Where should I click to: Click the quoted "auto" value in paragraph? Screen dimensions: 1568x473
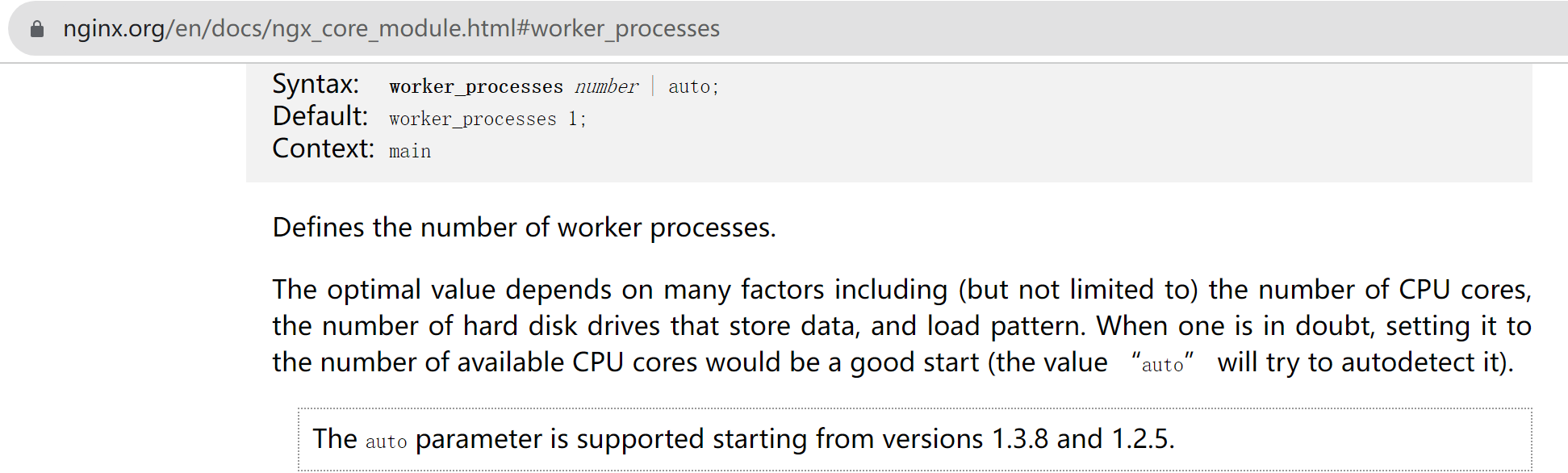coord(1162,365)
